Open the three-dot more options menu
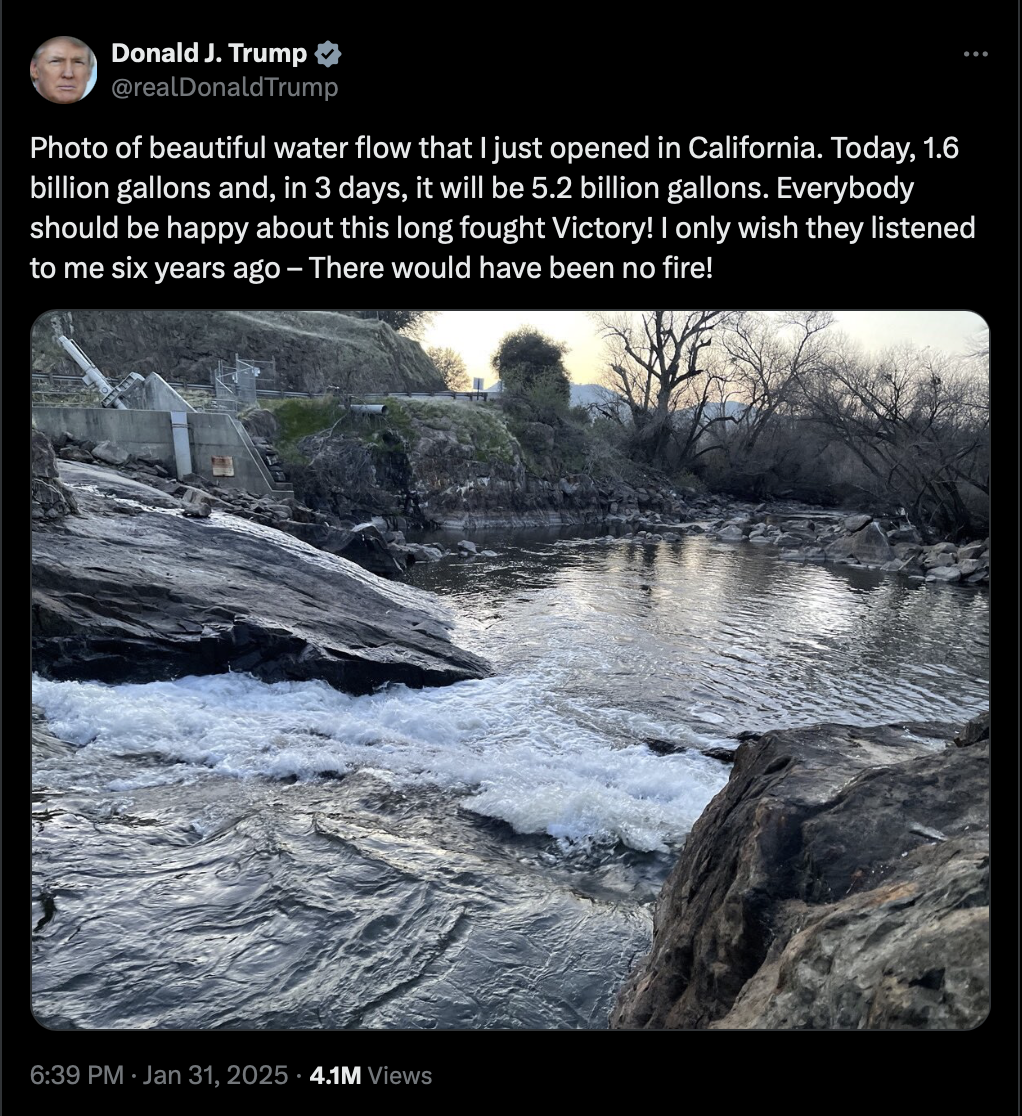The height and width of the screenshot is (1116, 1022). pyautogui.click(x=976, y=53)
